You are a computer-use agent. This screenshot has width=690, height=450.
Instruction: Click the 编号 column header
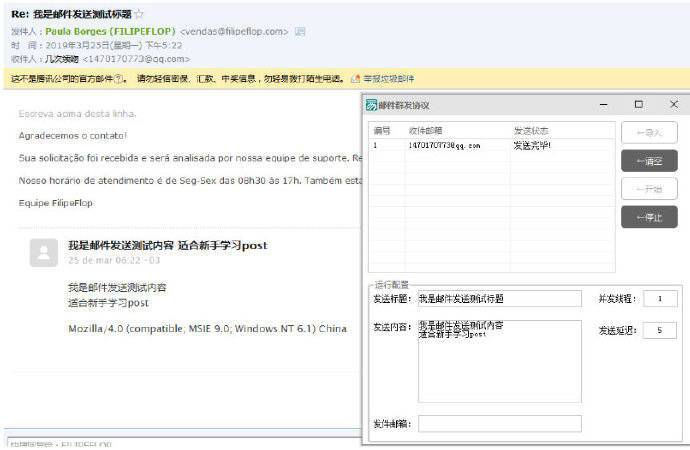tap(382, 131)
